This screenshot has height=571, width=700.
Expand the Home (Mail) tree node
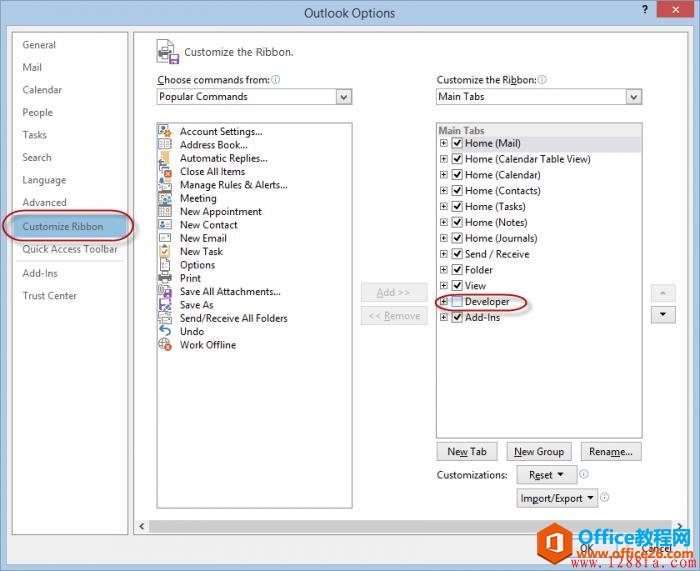click(x=444, y=143)
